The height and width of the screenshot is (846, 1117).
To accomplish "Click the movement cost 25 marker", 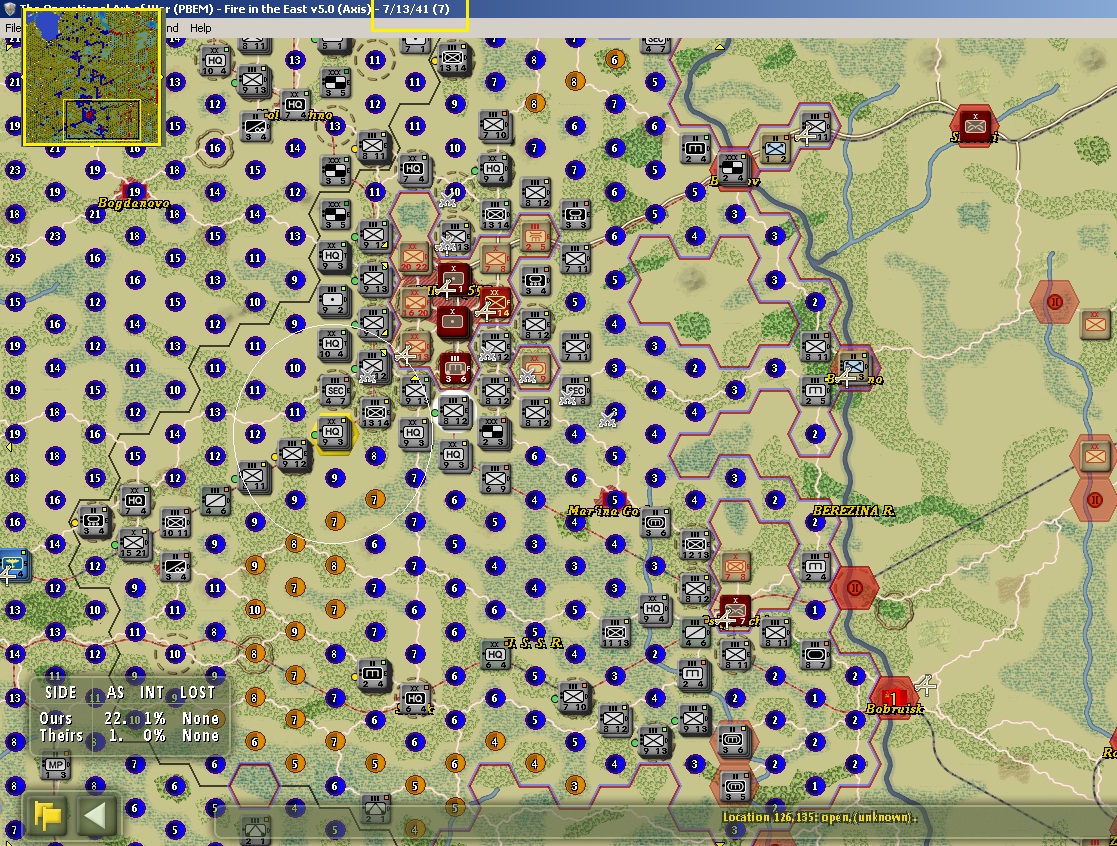I will (14, 258).
